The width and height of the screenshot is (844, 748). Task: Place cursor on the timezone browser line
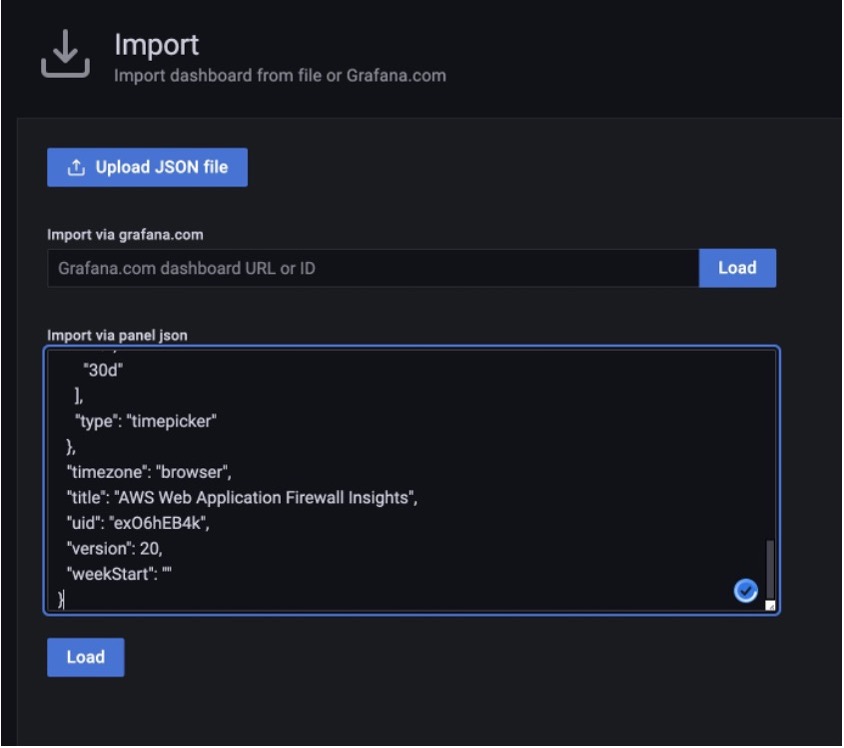pyautogui.click(x=149, y=472)
